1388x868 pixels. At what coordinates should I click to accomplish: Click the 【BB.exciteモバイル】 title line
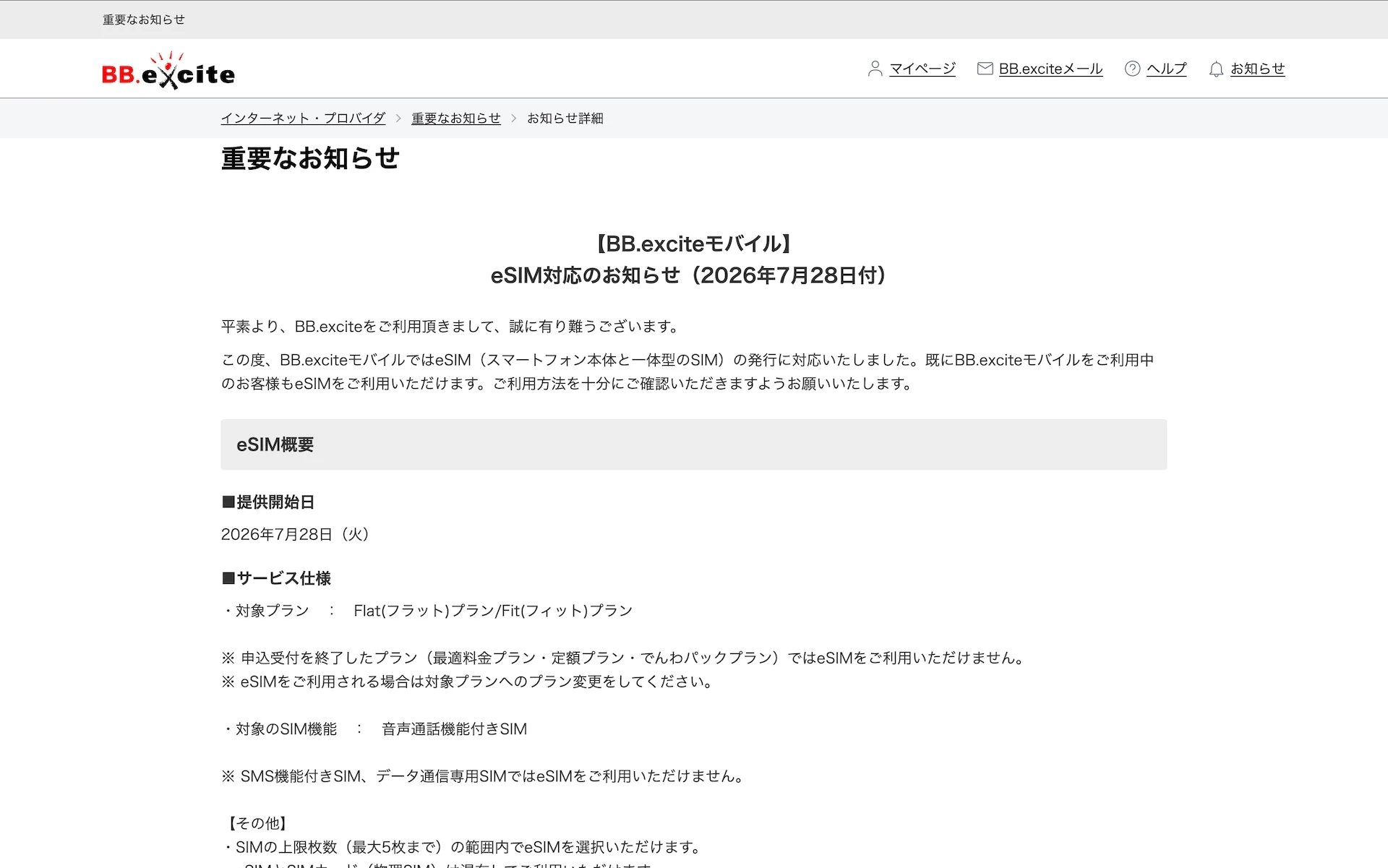coord(694,244)
